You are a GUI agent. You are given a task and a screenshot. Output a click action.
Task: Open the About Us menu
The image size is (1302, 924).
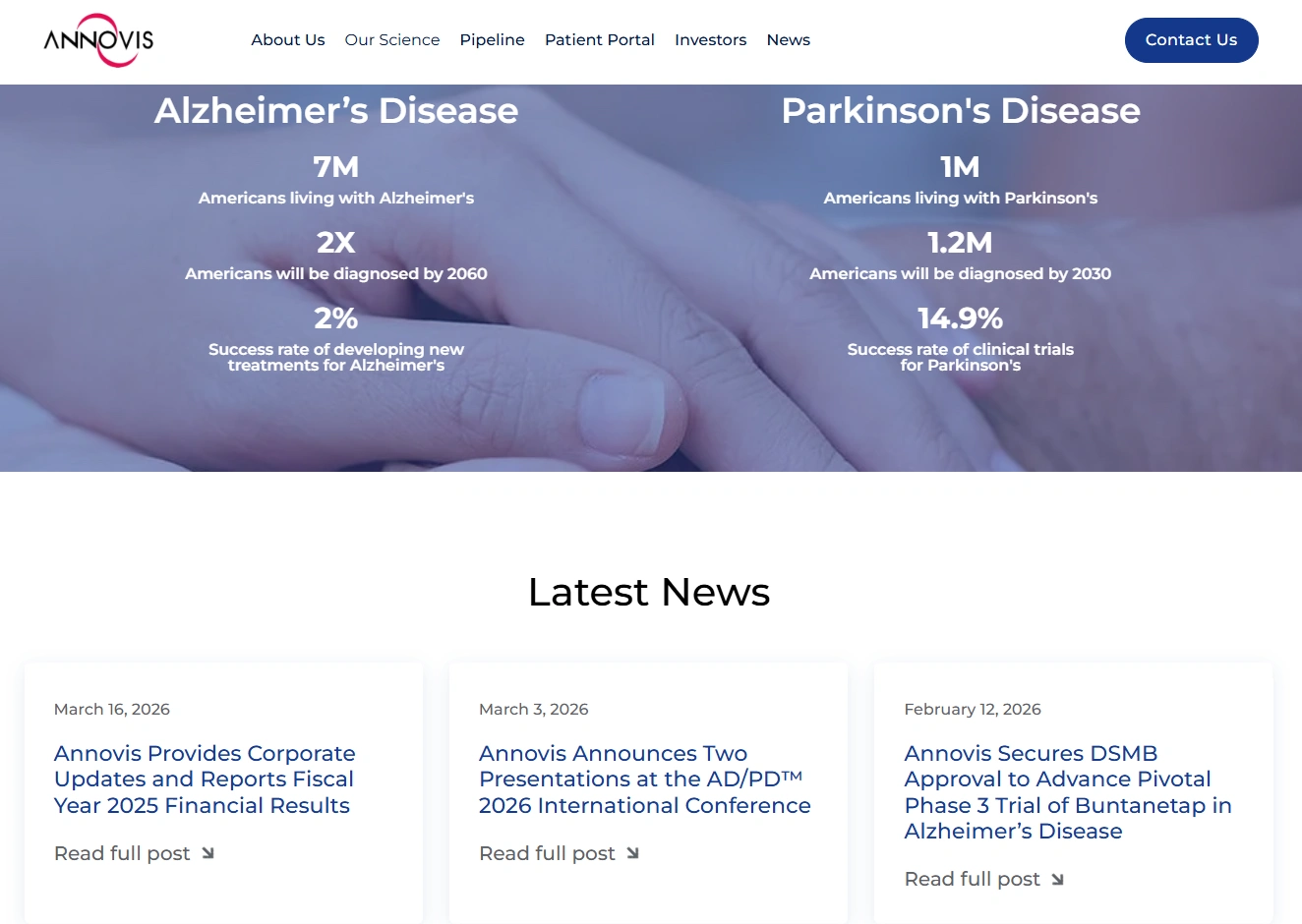coord(288,40)
